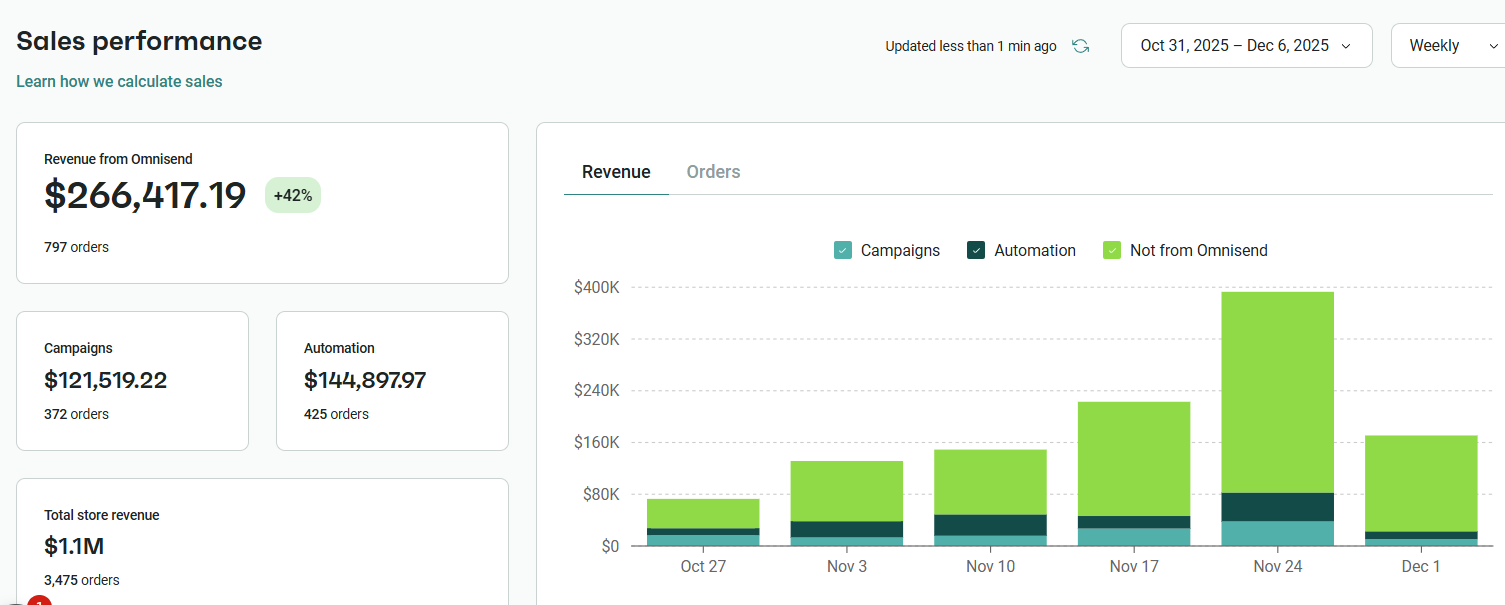The width and height of the screenshot is (1505, 605).
Task: Click the chevron on the Weekly selector
Action: 1496,45
